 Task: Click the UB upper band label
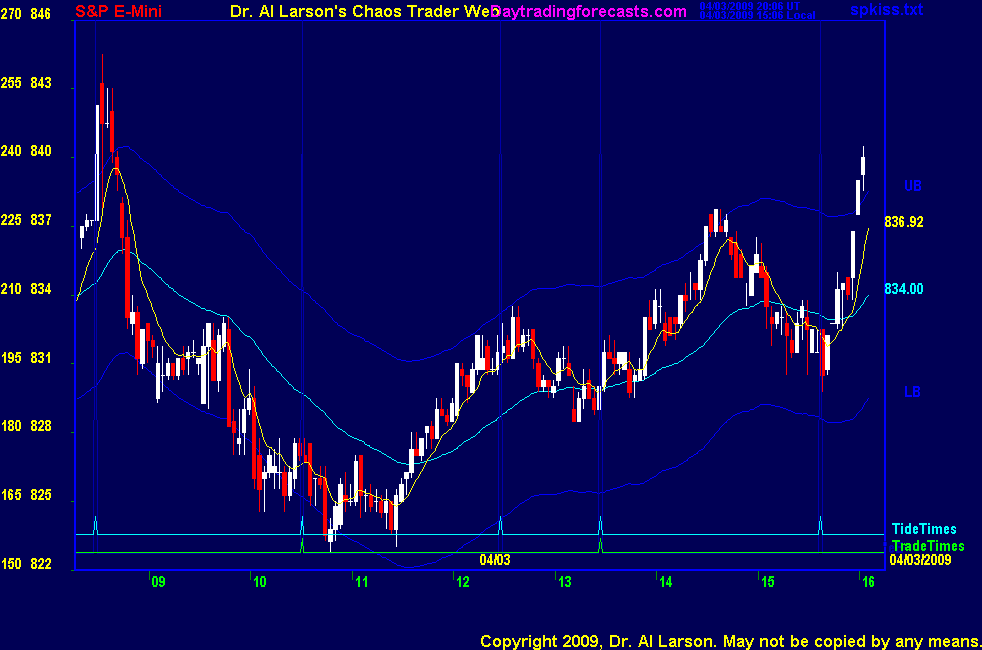[x=912, y=186]
